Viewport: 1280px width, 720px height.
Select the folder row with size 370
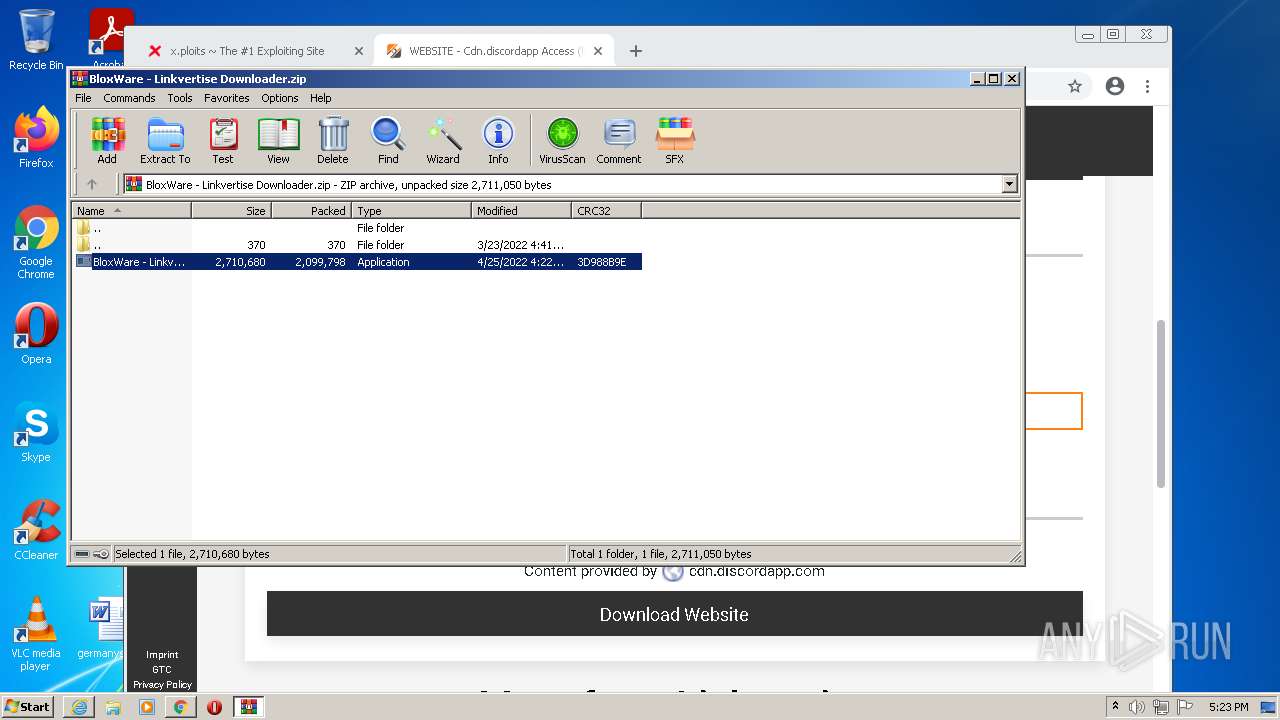point(358,245)
